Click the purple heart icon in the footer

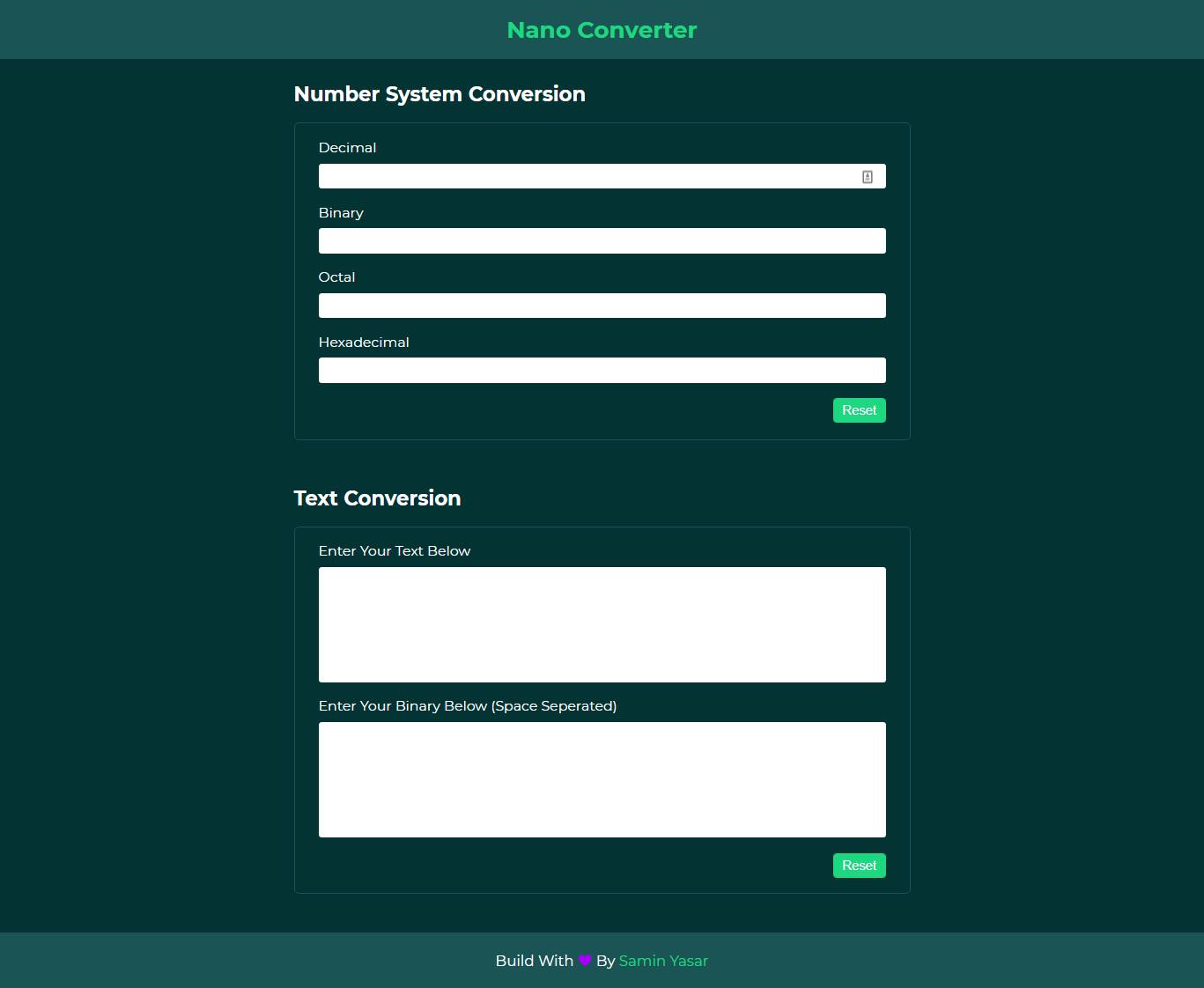[585, 961]
